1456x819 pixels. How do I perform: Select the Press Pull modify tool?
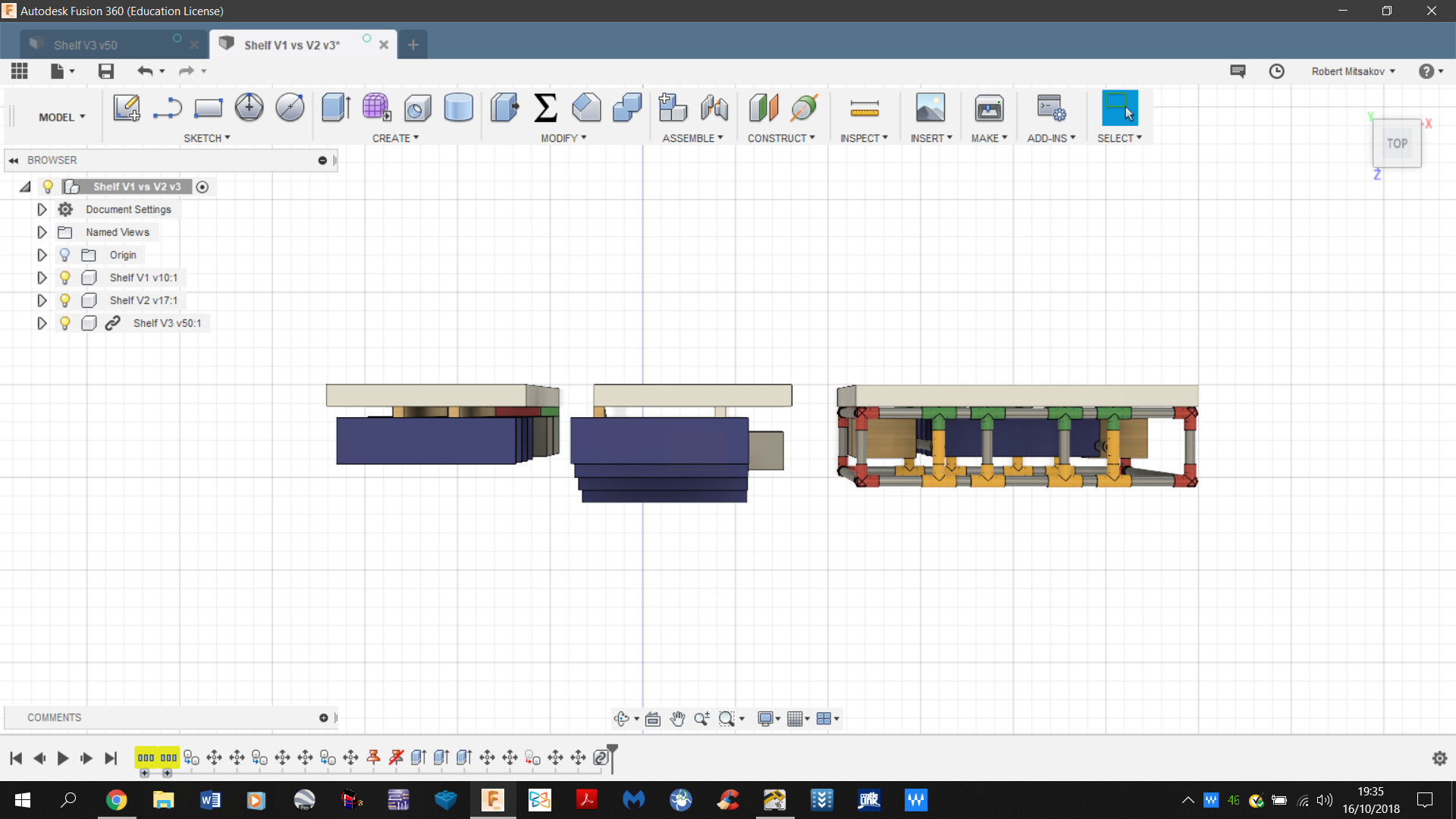click(504, 108)
